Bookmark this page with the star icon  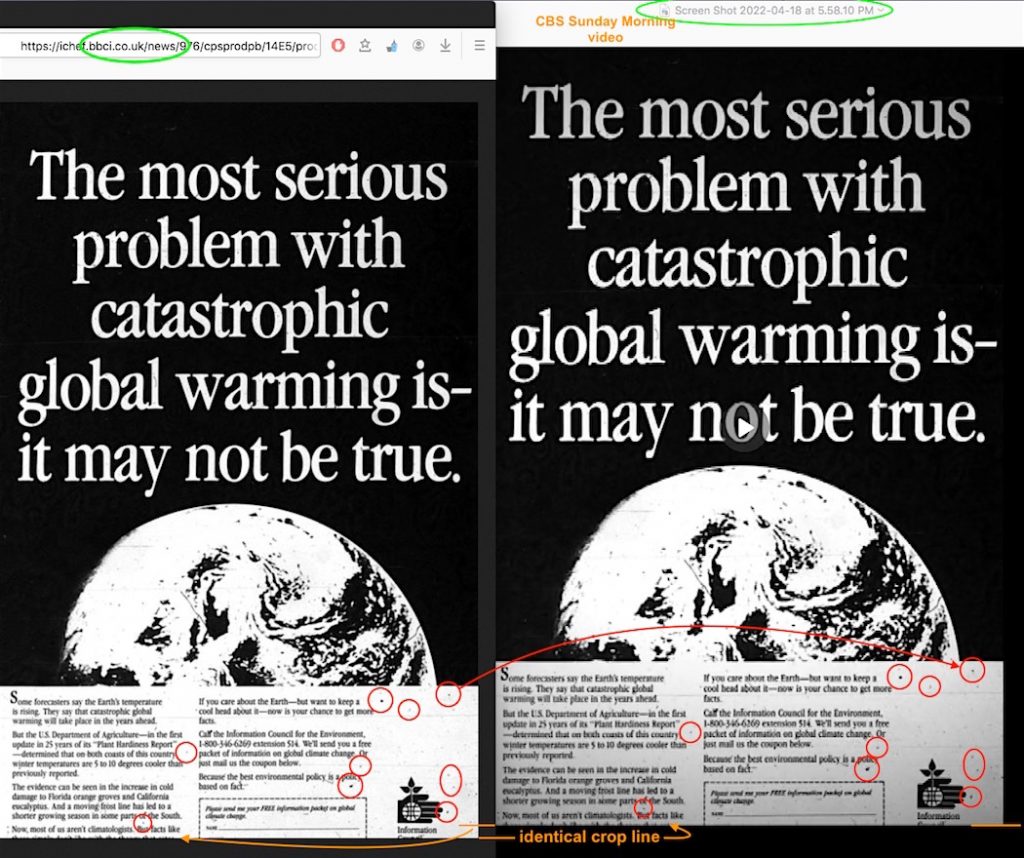click(365, 45)
